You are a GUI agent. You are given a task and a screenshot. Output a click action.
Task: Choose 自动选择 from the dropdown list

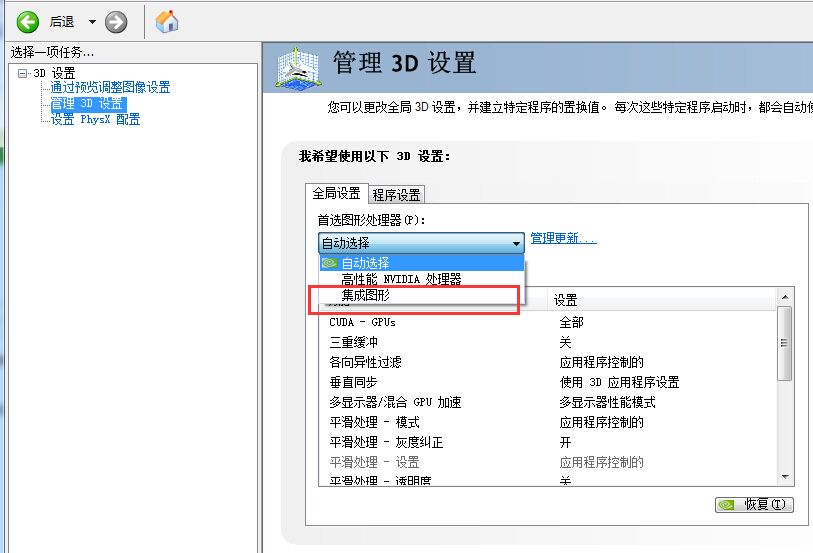pyautogui.click(x=422, y=263)
